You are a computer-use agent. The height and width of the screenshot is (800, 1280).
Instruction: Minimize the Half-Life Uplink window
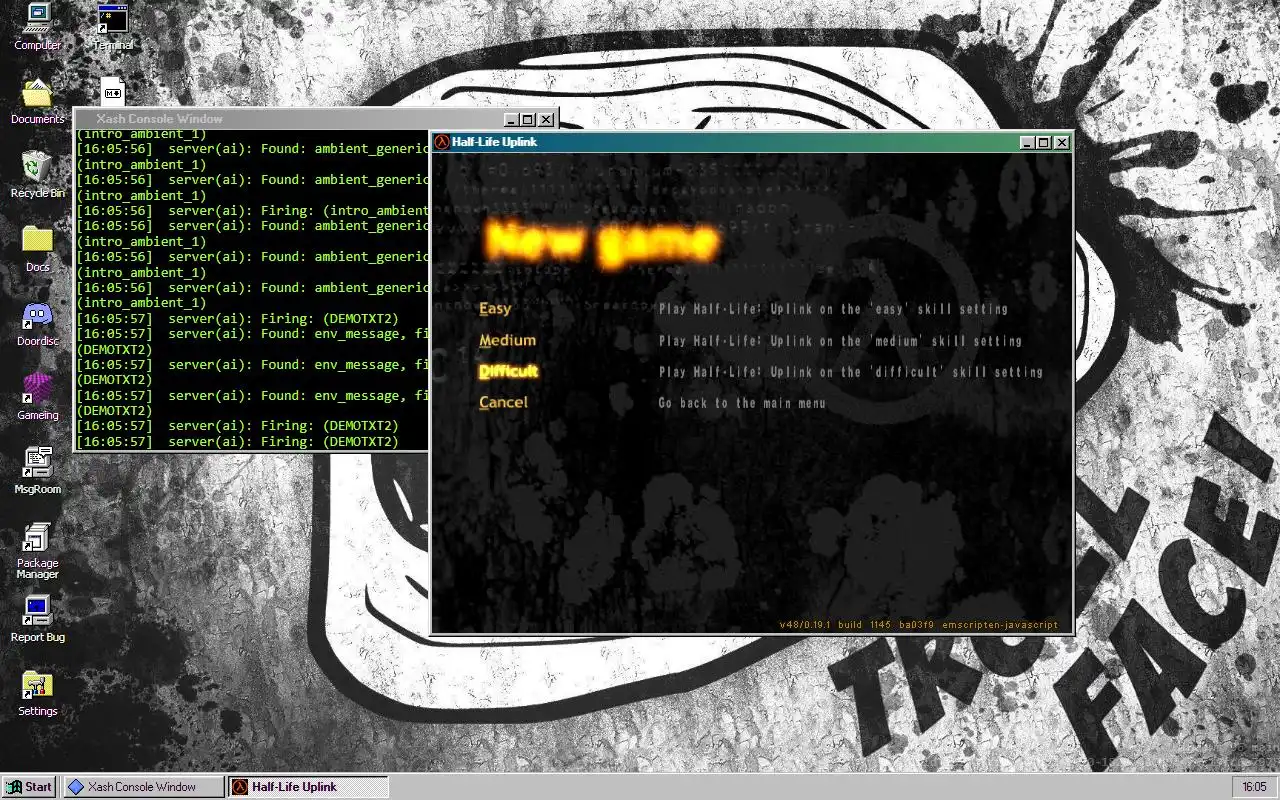coord(1027,143)
